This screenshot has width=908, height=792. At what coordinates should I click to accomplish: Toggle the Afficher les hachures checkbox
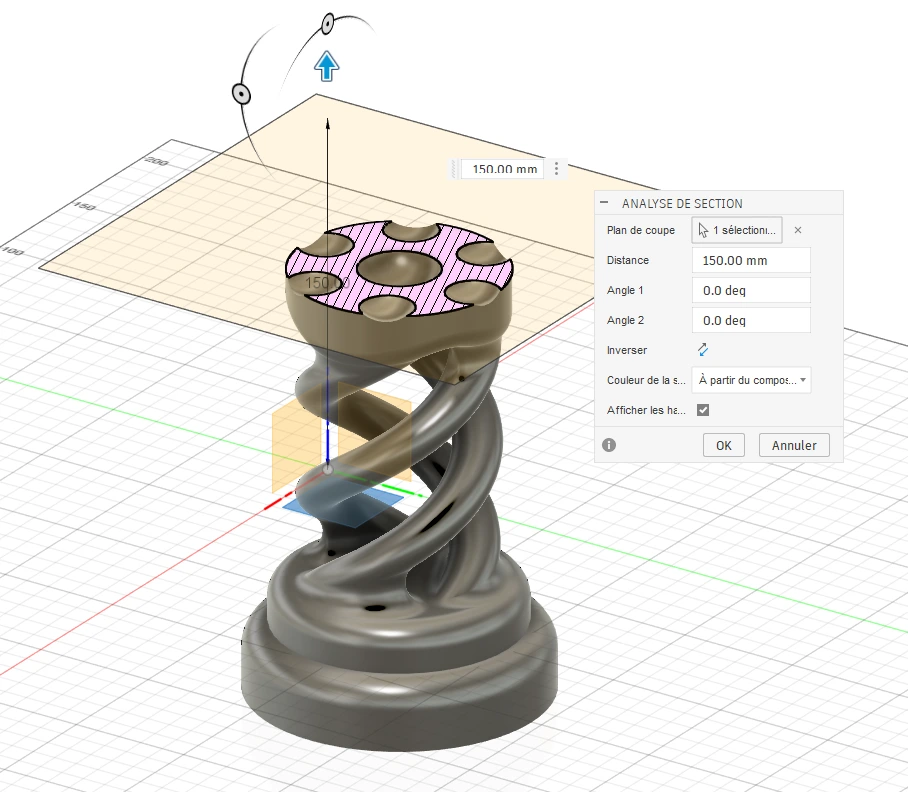pyautogui.click(x=703, y=410)
